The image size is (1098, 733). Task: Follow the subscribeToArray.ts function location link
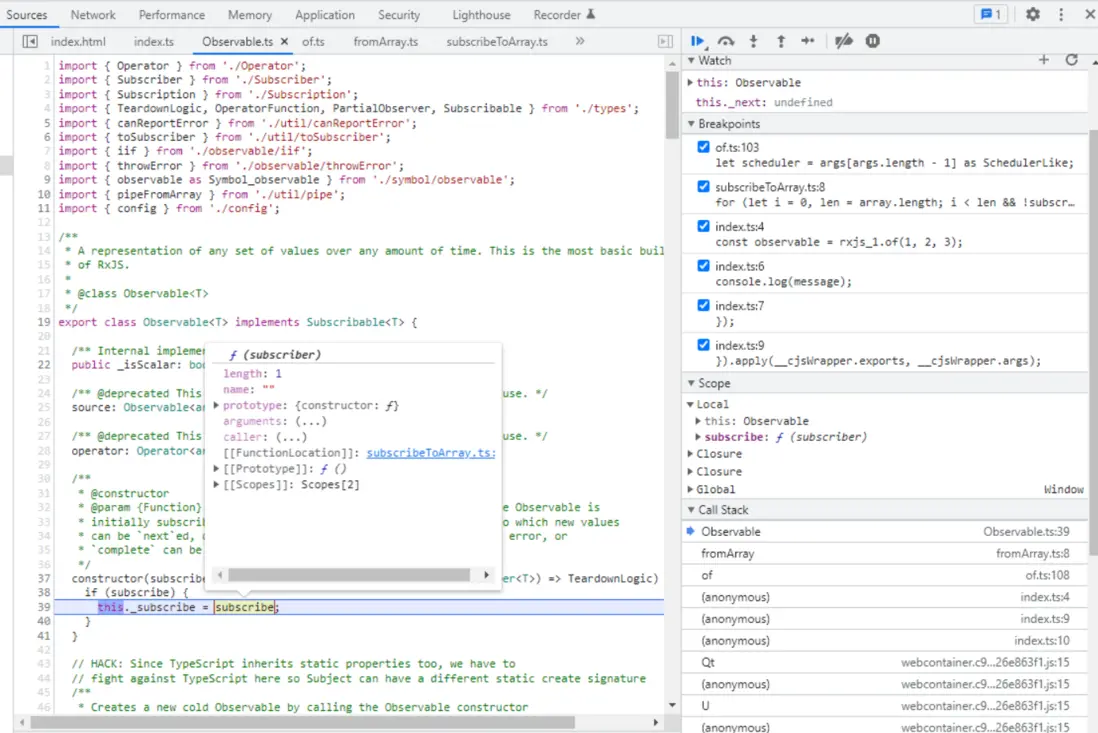tap(430, 453)
